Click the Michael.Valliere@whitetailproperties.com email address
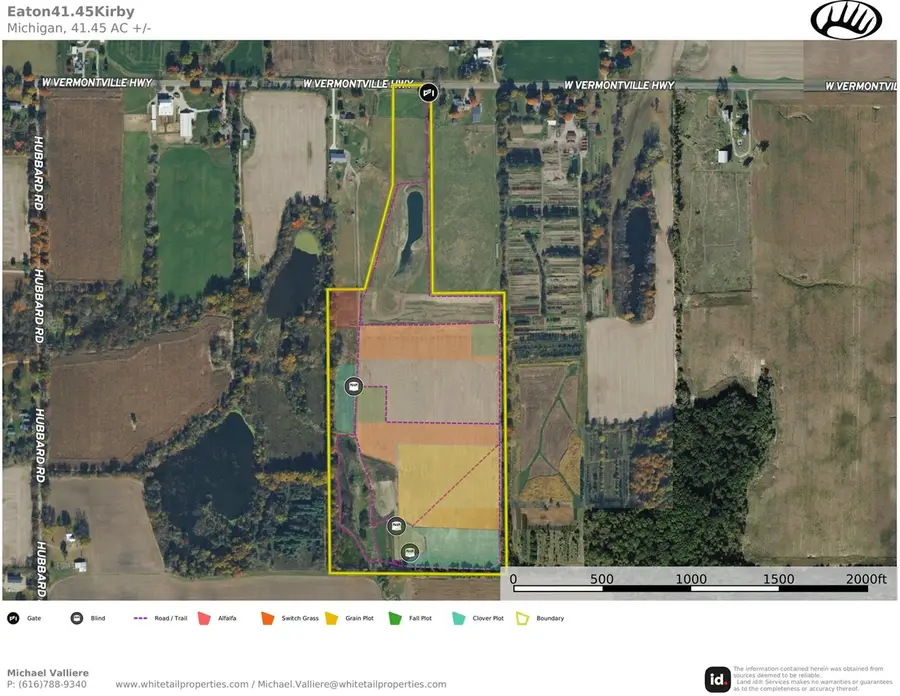The width and height of the screenshot is (900, 696). [352, 684]
